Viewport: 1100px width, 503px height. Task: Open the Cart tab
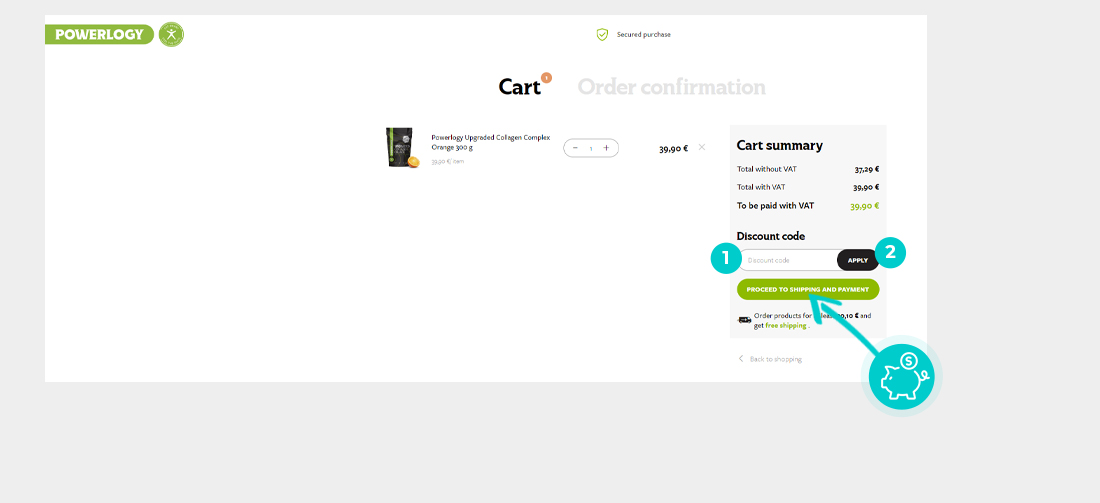click(519, 87)
